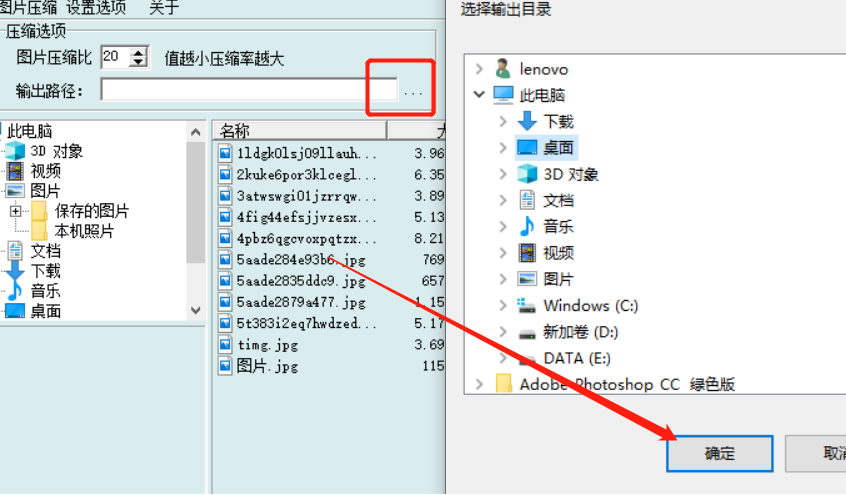Open the 设置选项 menu

(96, 7)
